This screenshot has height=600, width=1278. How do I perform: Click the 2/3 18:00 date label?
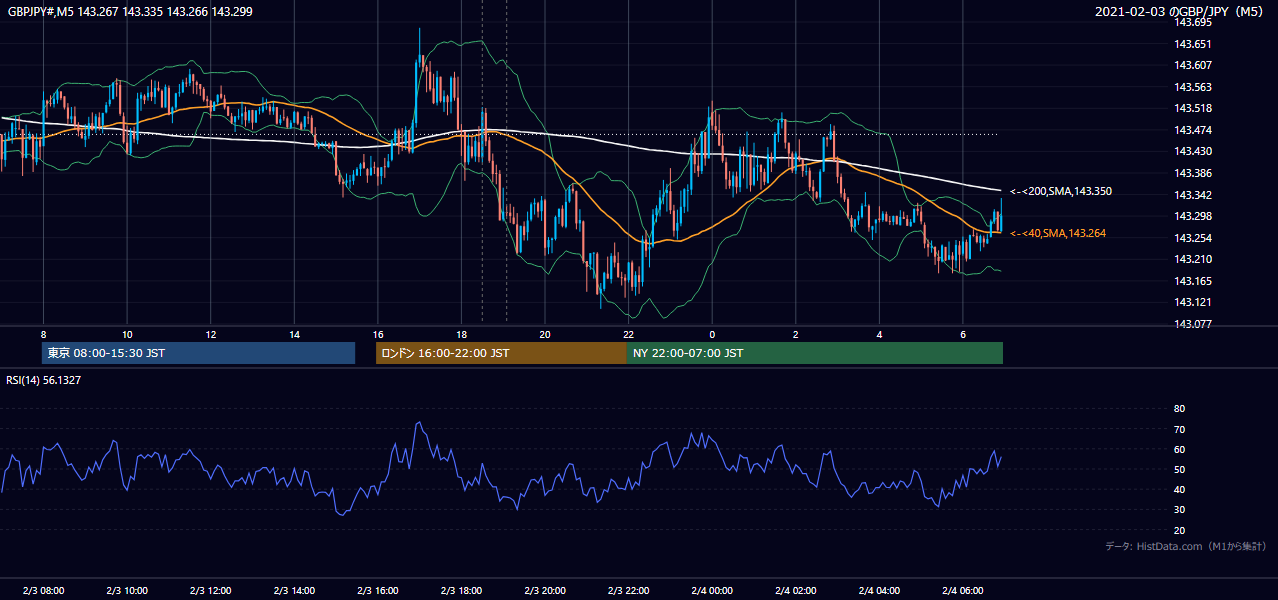point(461,591)
